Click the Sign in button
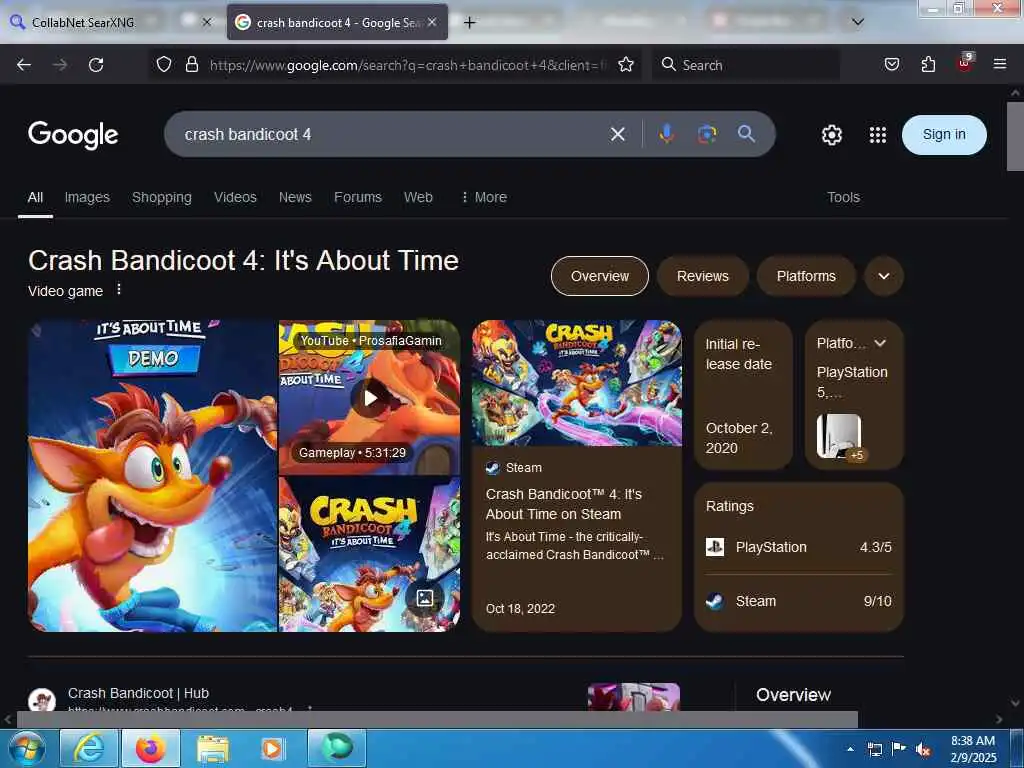1024x768 pixels. [944, 135]
